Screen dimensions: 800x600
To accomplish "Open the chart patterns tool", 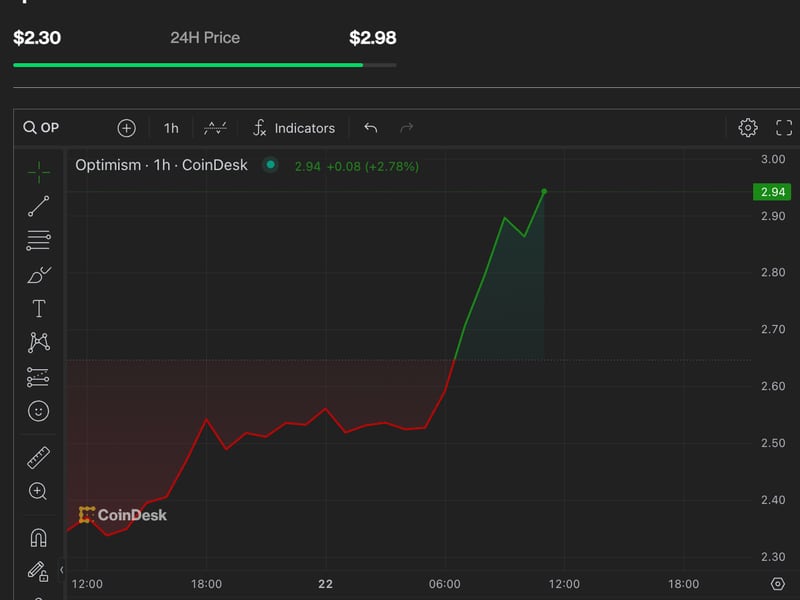I will (x=39, y=343).
